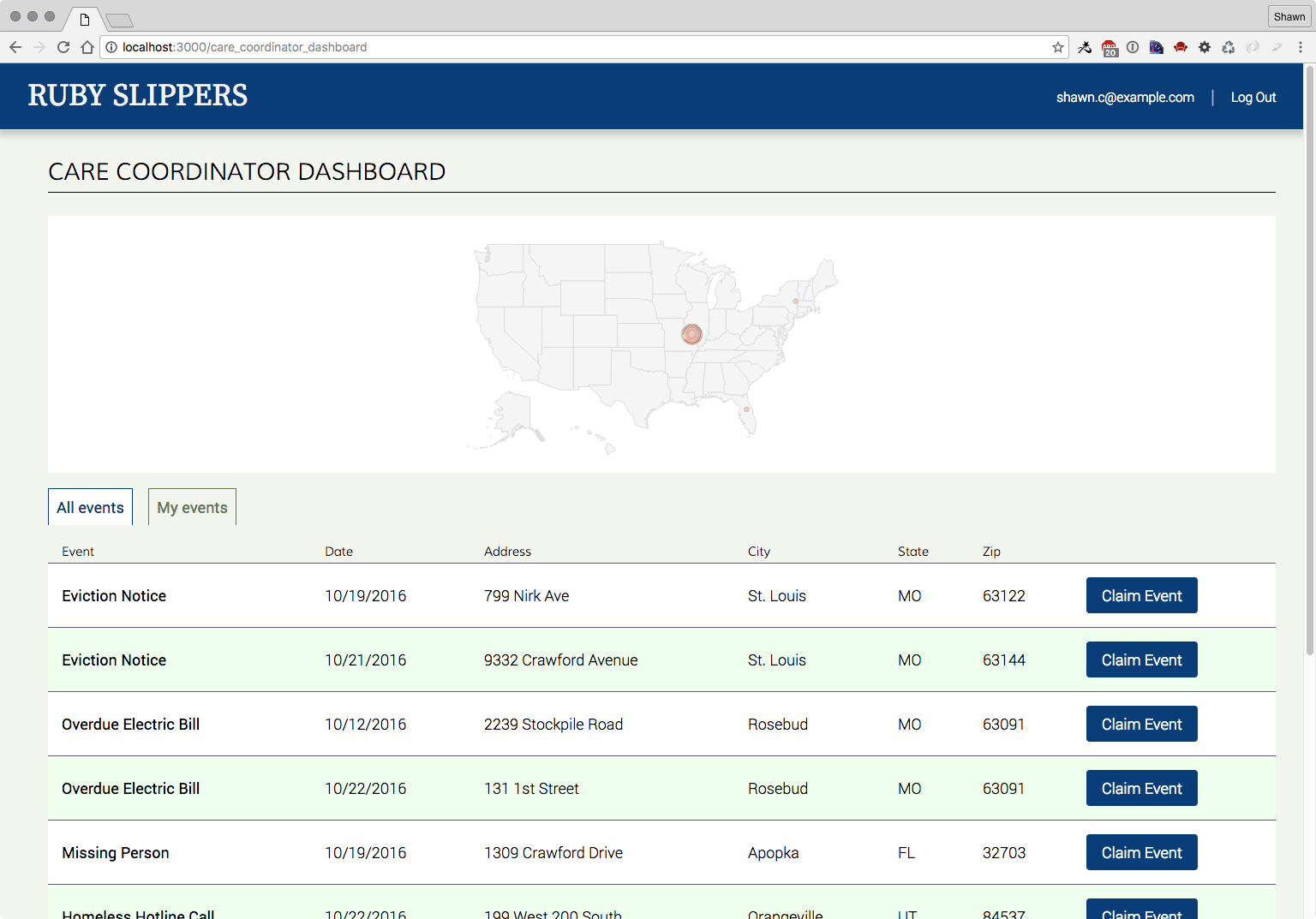Click the page vertical scrollbar
The width and height of the screenshot is (1316, 919).
click(x=1309, y=360)
